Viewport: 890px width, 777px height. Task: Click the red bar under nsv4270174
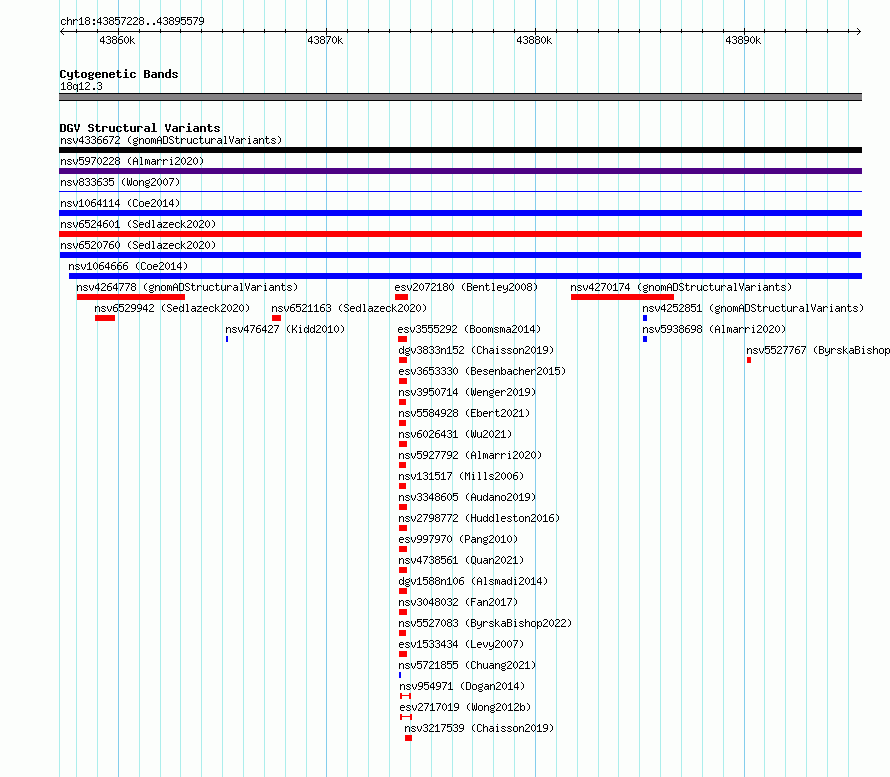[622, 297]
